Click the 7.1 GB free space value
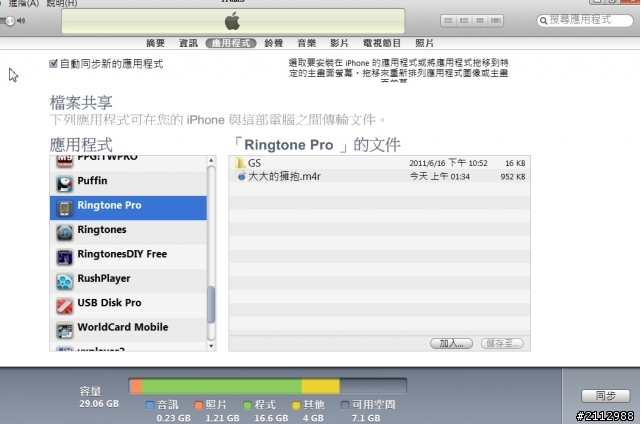 click(366, 418)
